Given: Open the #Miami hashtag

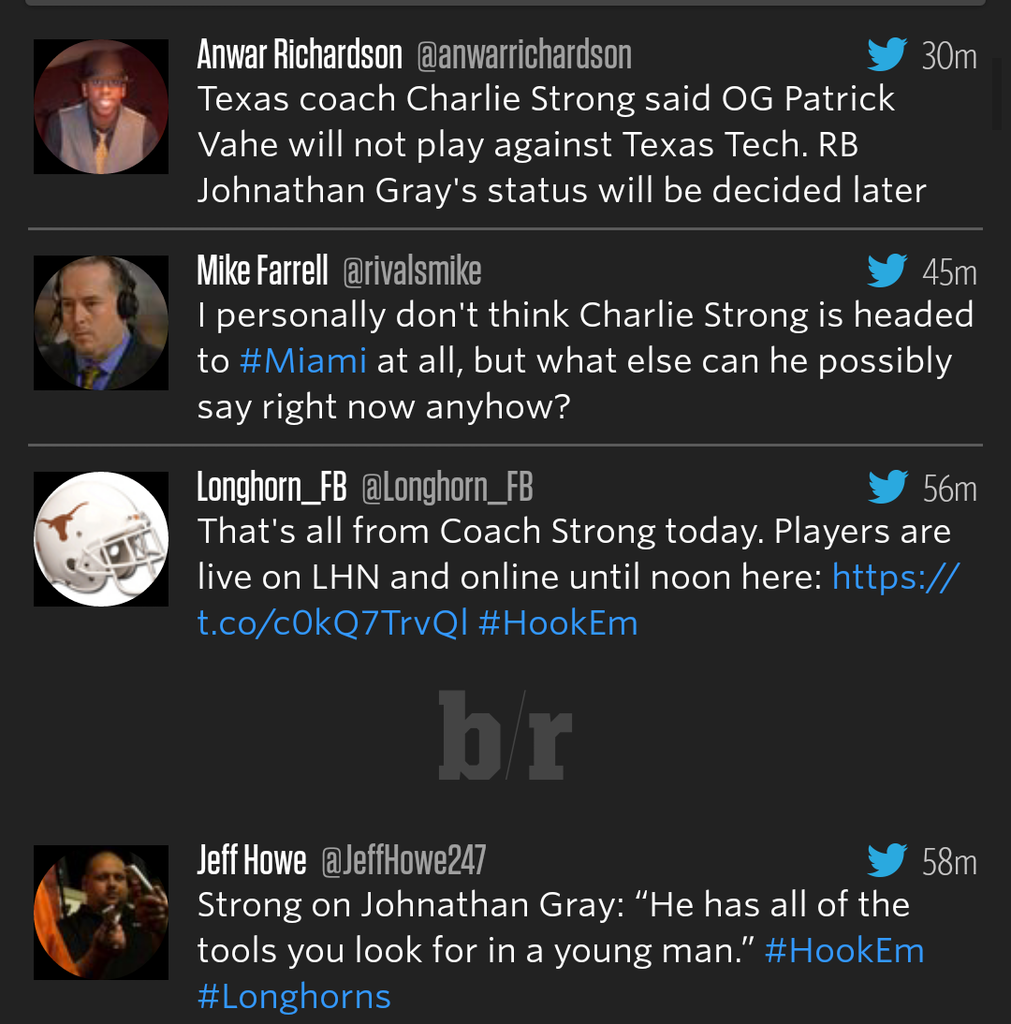Looking at the screenshot, I should click(x=303, y=361).
